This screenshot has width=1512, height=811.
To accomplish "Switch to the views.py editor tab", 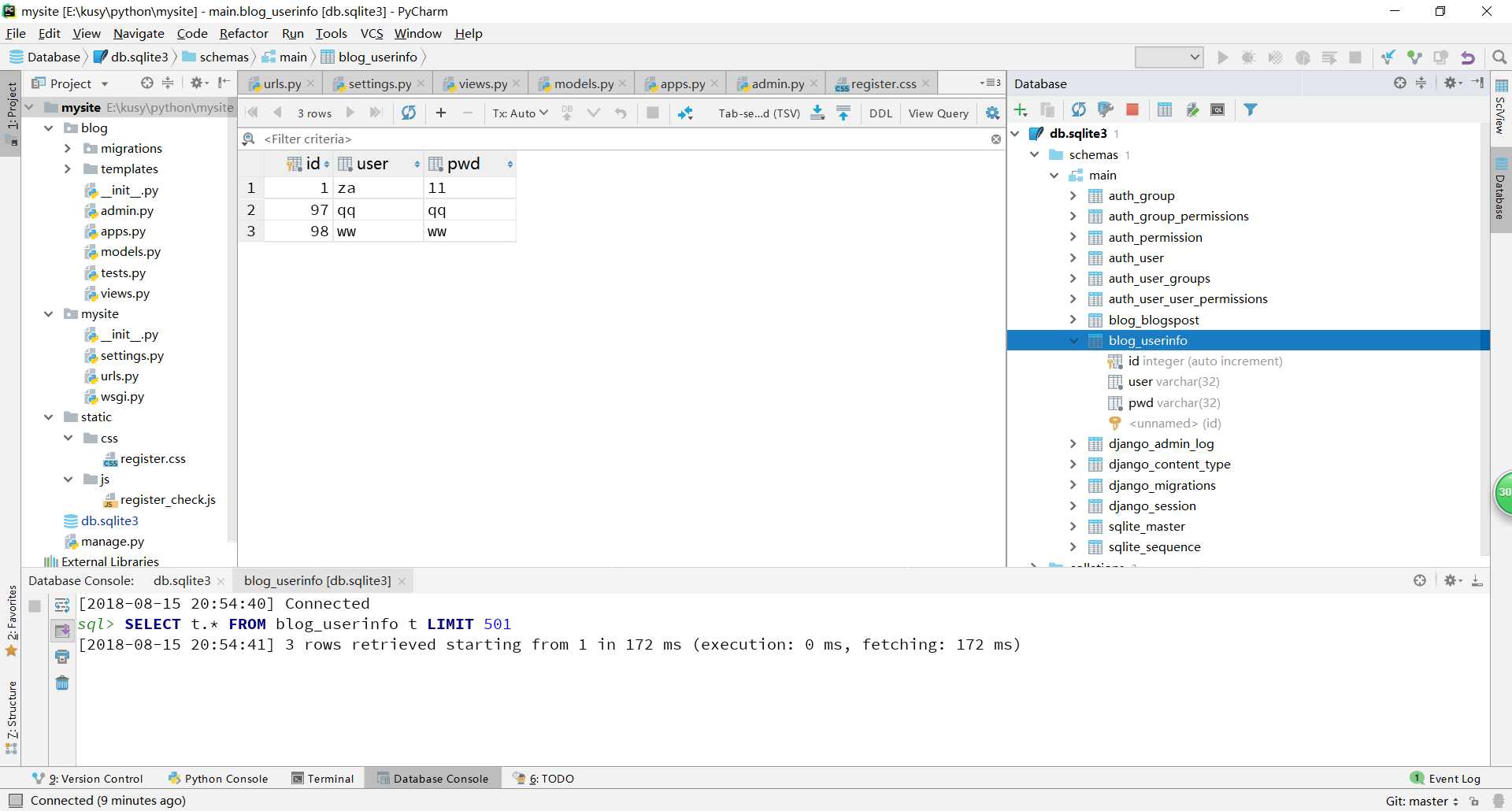I will pos(482,83).
